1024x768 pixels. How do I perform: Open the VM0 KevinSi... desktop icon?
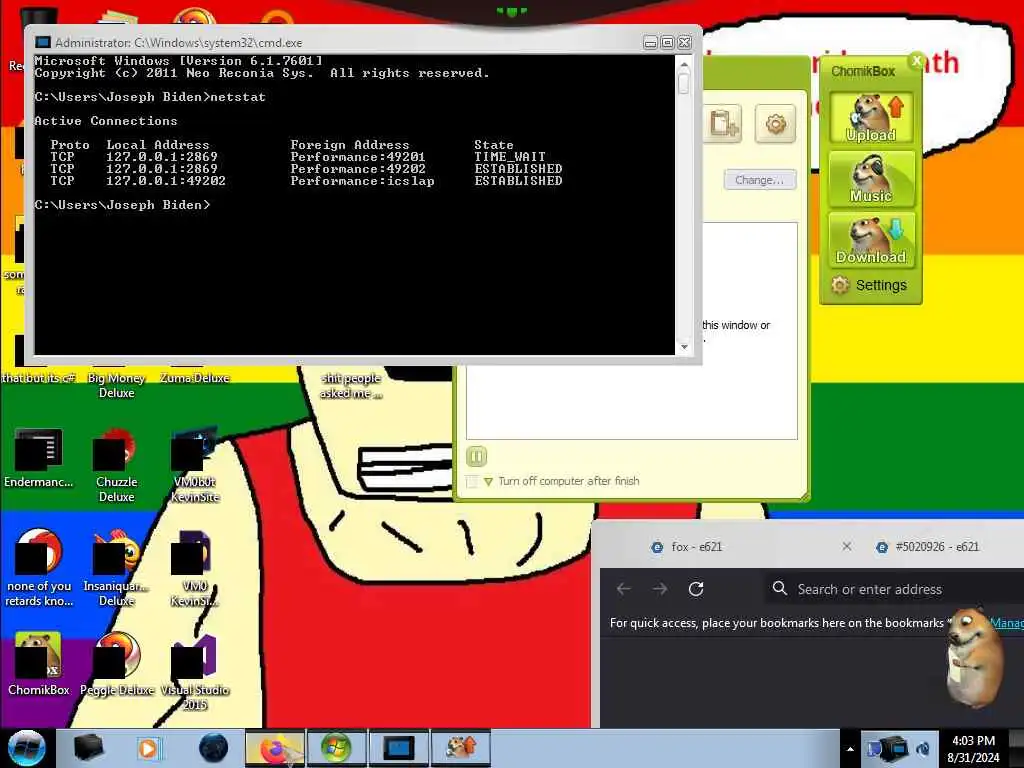click(x=195, y=568)
